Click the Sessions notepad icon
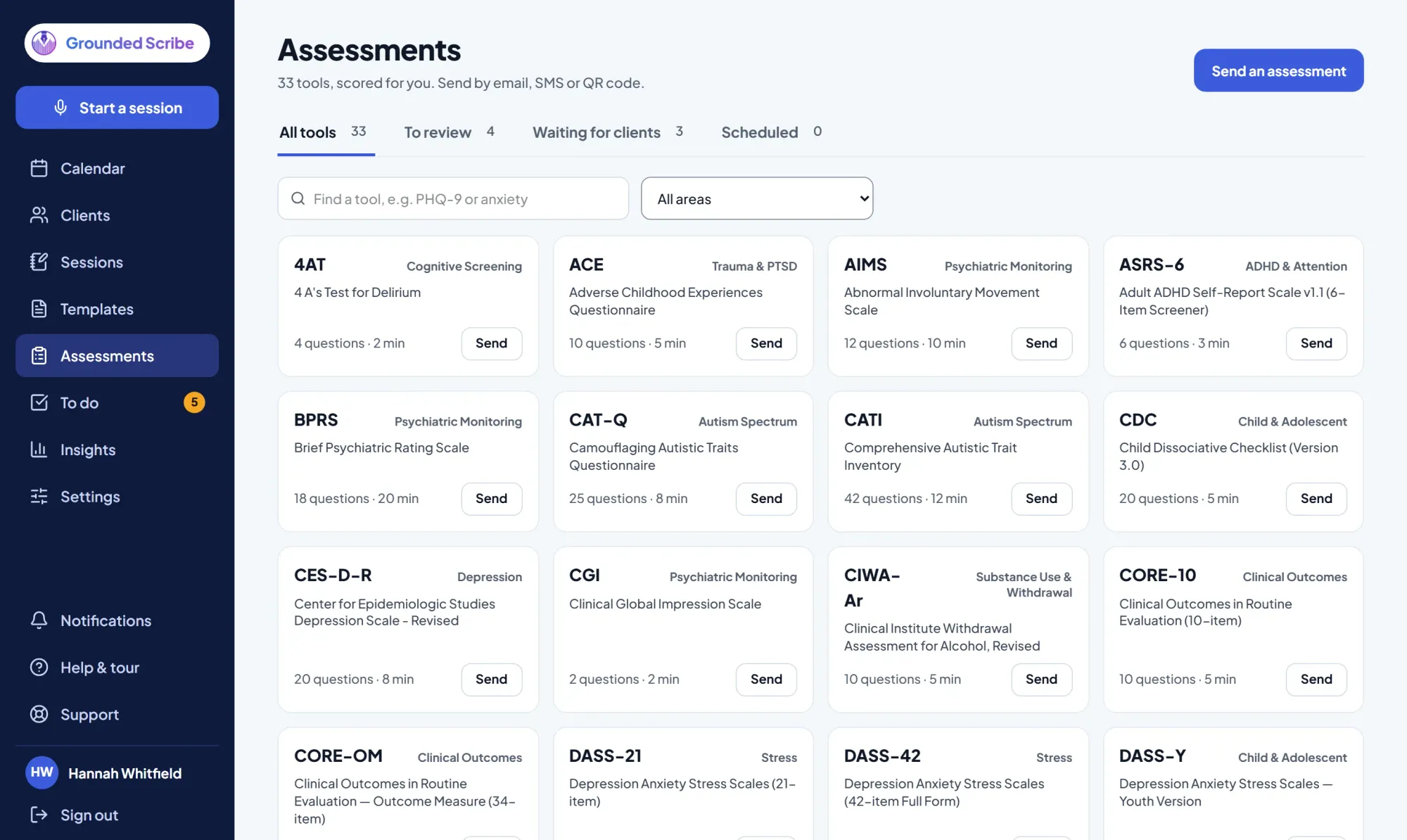Screen dimensions: 1407x840 [39, 262]
